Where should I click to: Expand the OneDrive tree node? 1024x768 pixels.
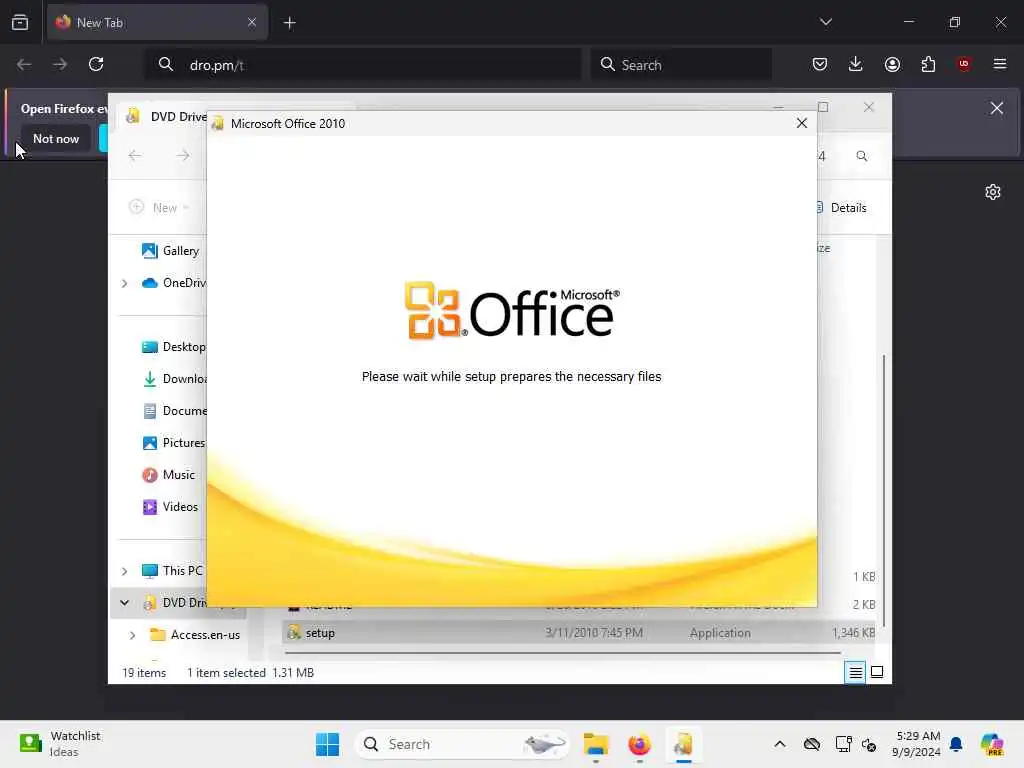[125, 283]
